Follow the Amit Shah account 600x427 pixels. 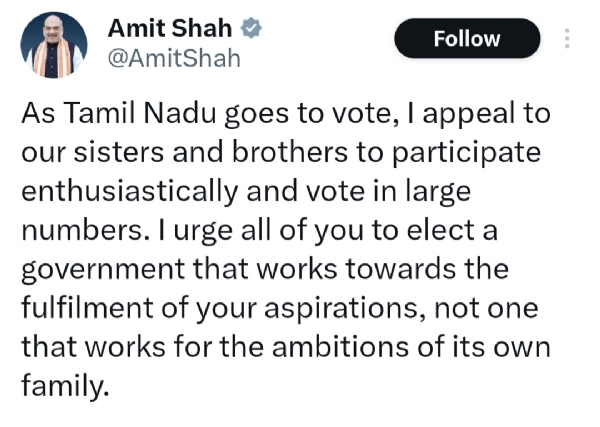(x=467, y=39)
